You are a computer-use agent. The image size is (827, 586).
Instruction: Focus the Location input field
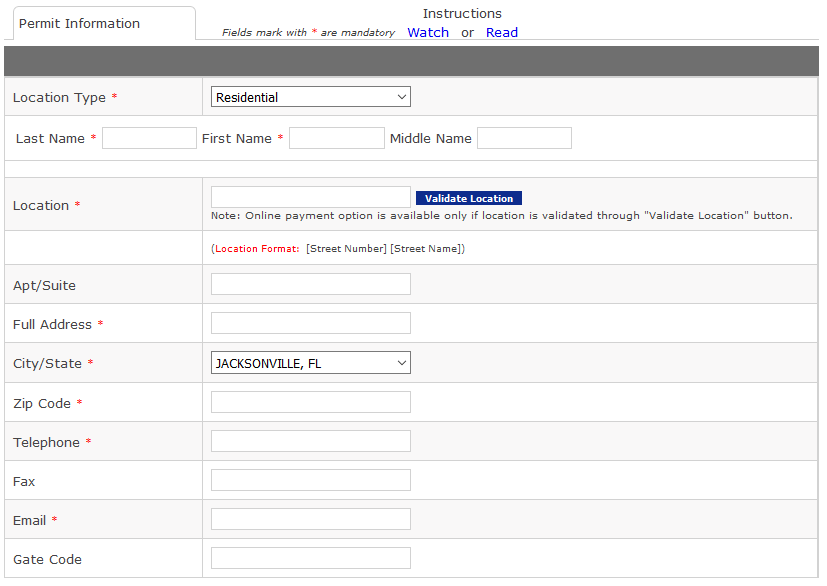point(311,197)
